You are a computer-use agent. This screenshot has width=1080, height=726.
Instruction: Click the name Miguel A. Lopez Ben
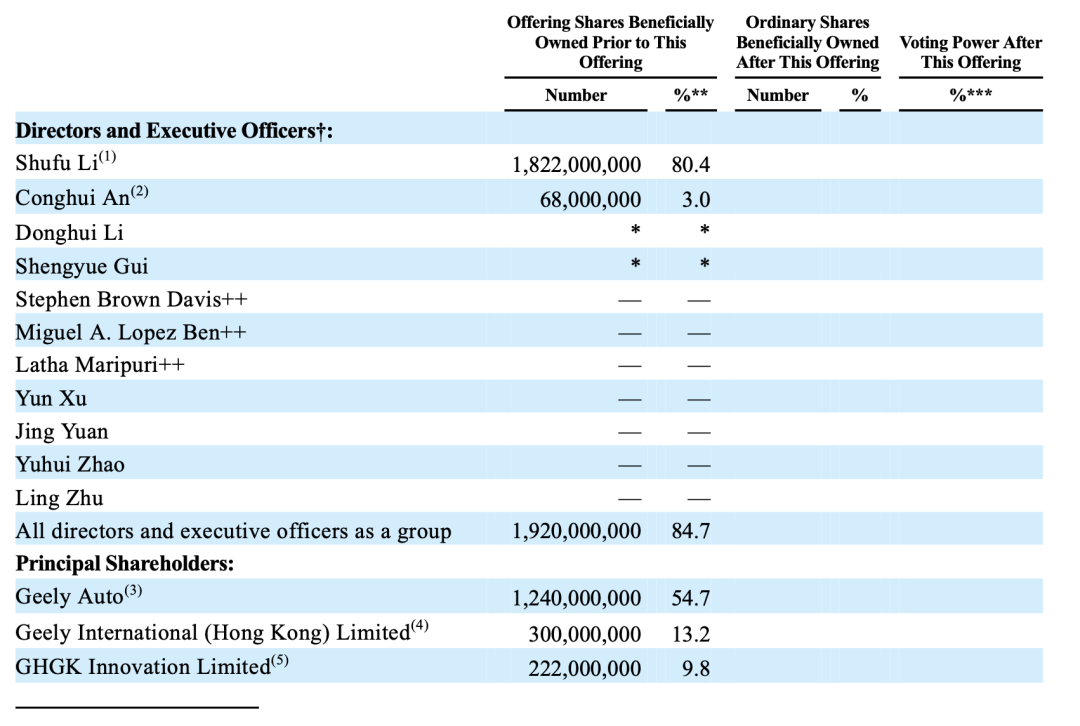click(130, 332)
